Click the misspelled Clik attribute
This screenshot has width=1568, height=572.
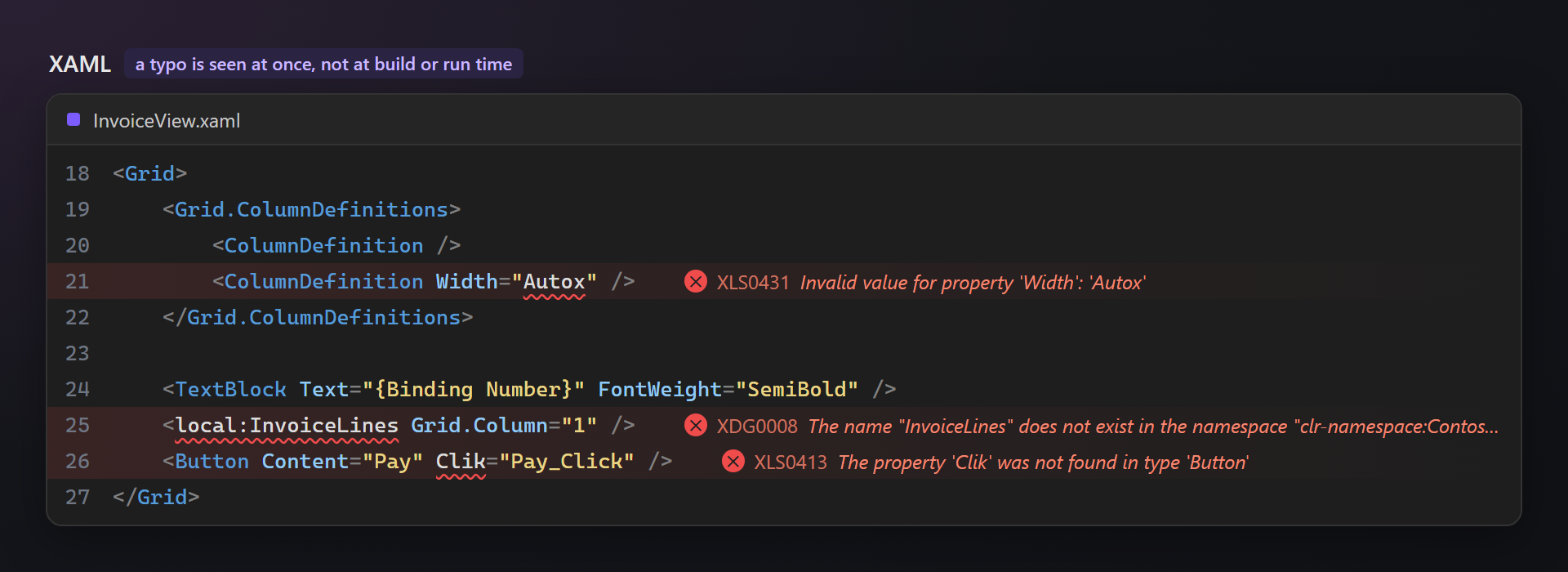[461, 462]
